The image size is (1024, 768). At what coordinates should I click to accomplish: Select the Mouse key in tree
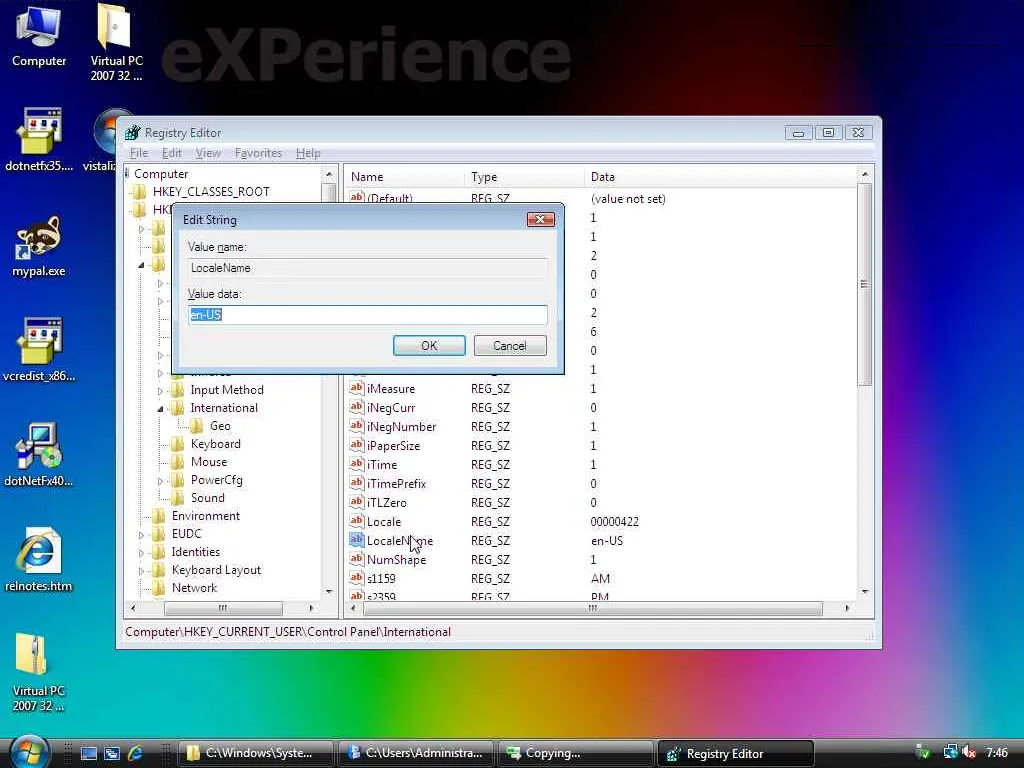209,462
